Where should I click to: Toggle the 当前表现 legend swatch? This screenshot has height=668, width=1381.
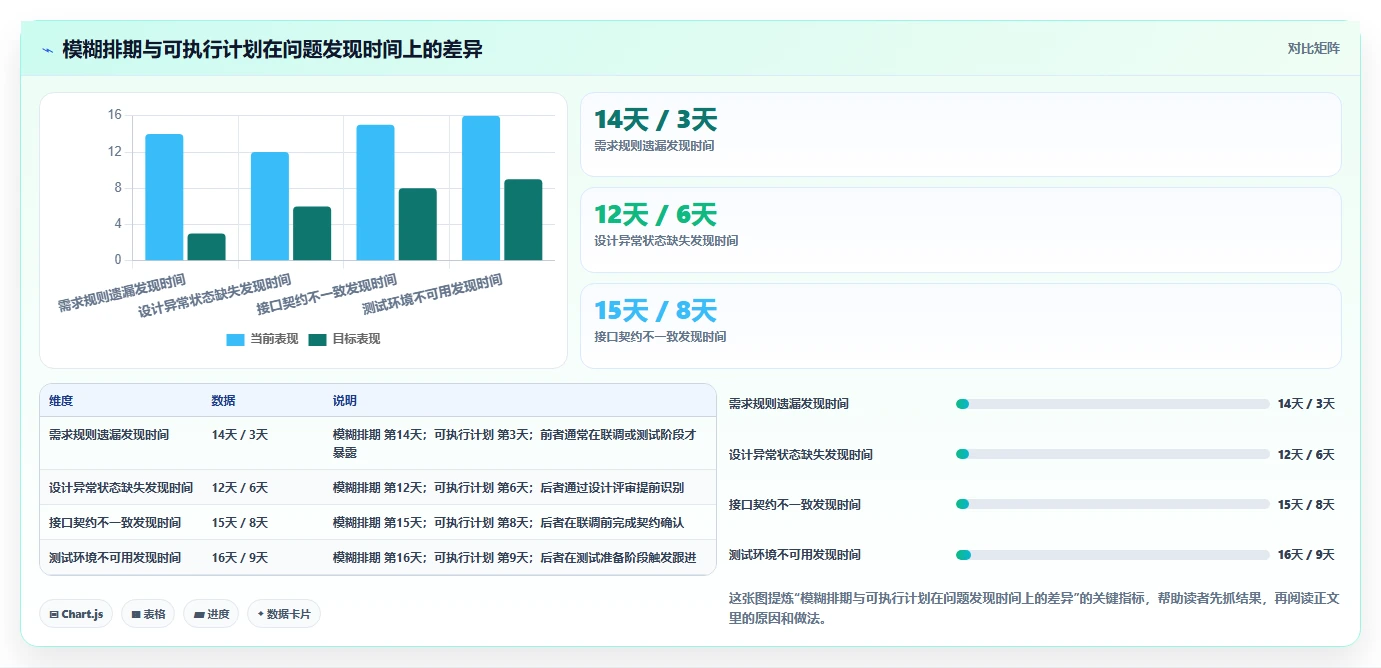click(x=235, y=339)
